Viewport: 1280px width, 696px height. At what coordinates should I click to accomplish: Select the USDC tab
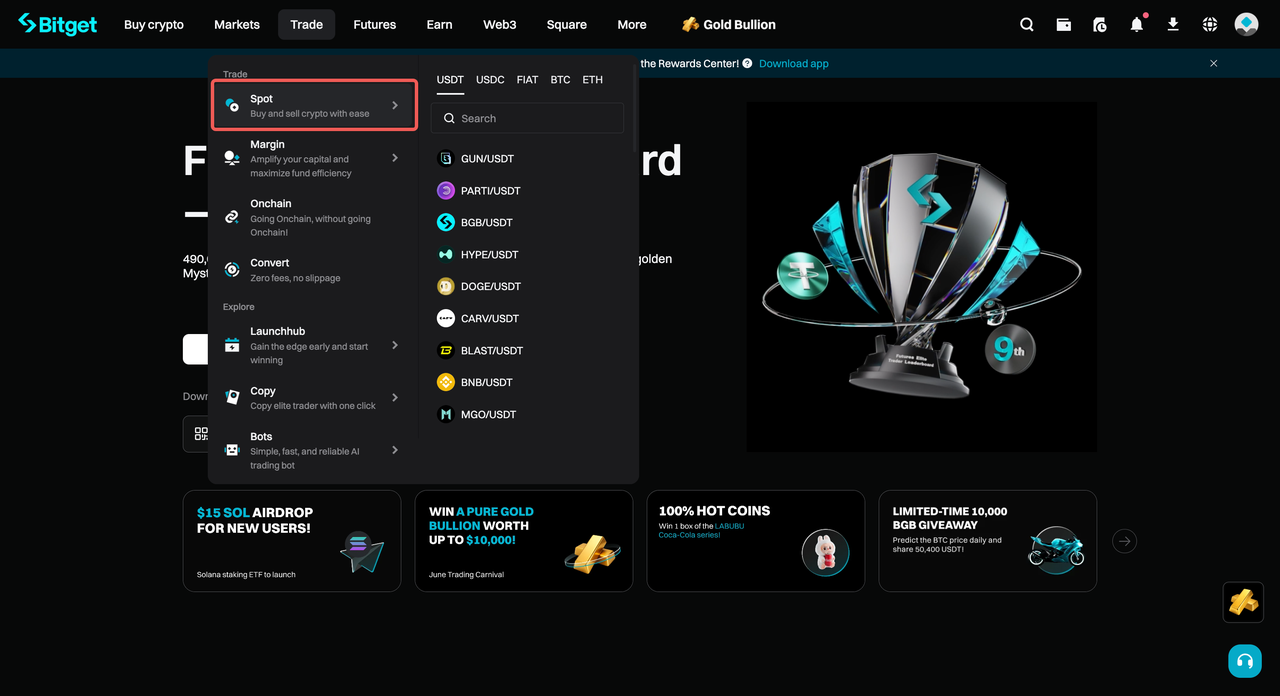point(490,80)
